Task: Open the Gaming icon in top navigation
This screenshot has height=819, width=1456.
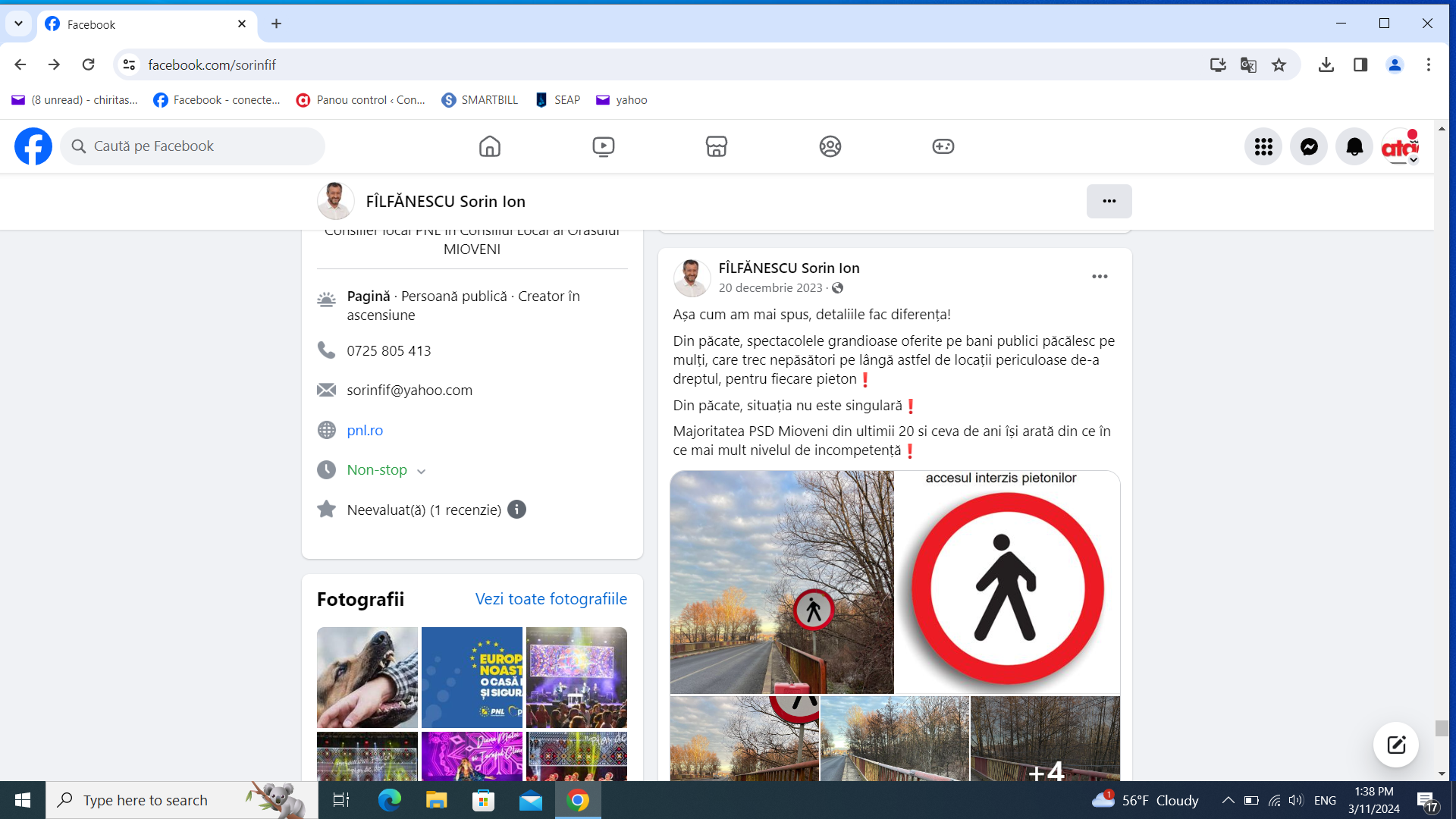Action: pyautogui.click(x=943, y=146)
